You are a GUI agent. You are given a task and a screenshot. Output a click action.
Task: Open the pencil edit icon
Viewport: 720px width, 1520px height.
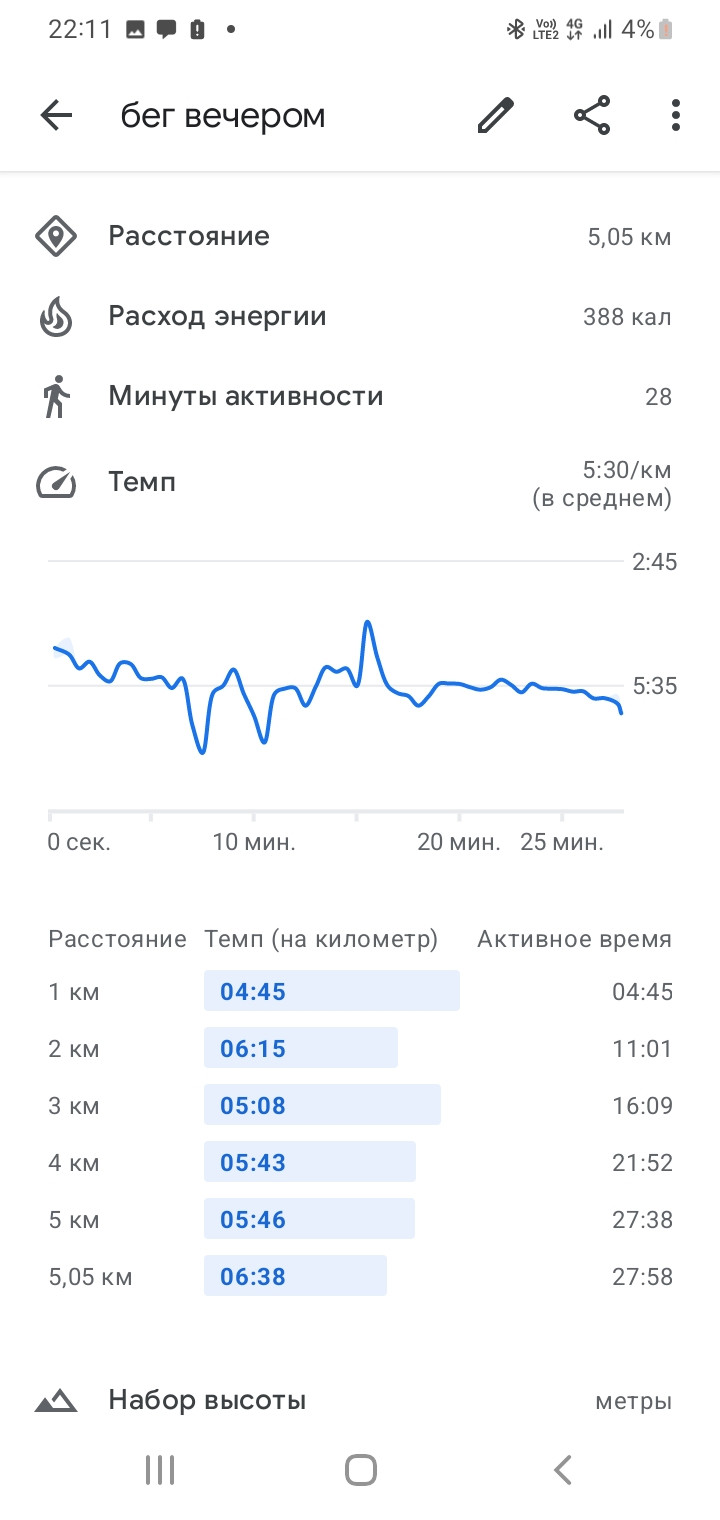pyautogui.click(x=495, y=116)
